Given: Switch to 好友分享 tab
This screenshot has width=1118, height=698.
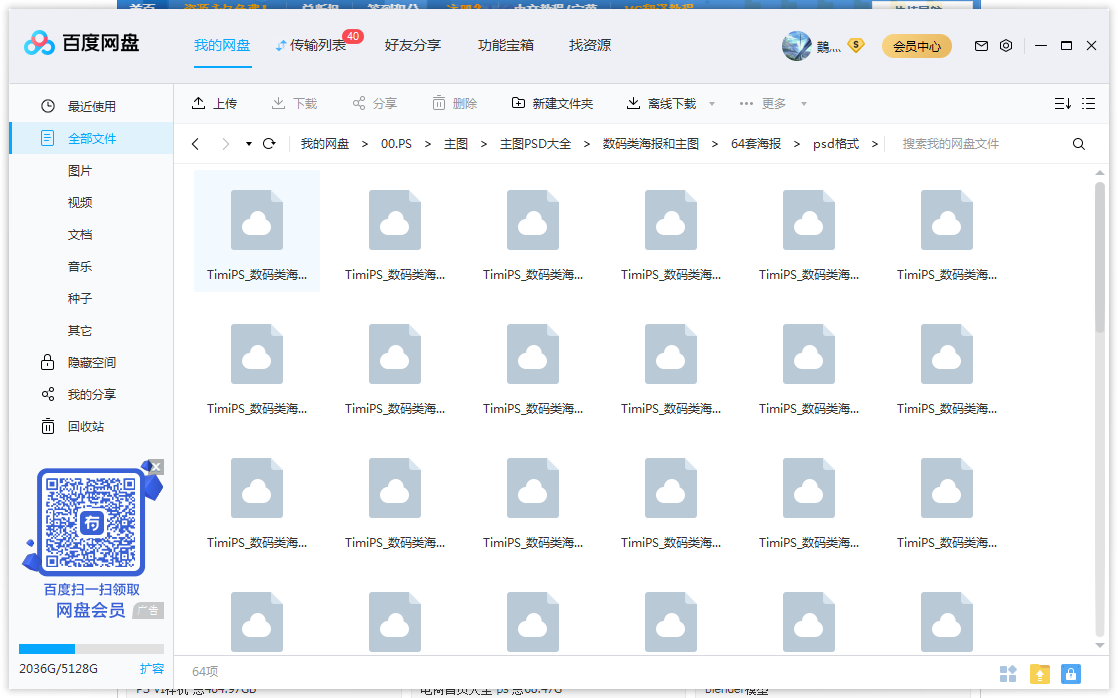Looking at the screenshot, I should (413, 46).
